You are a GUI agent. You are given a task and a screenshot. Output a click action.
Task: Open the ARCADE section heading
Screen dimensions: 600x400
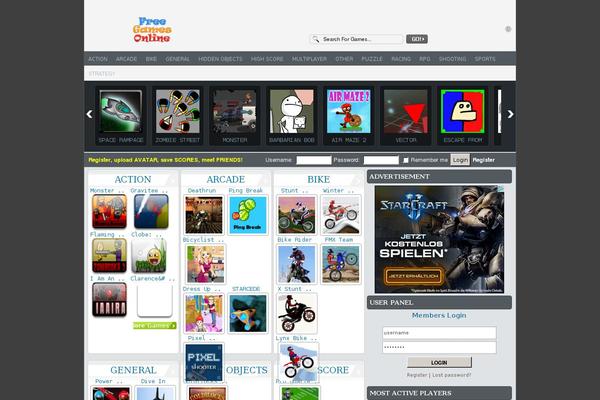(226, 180)
